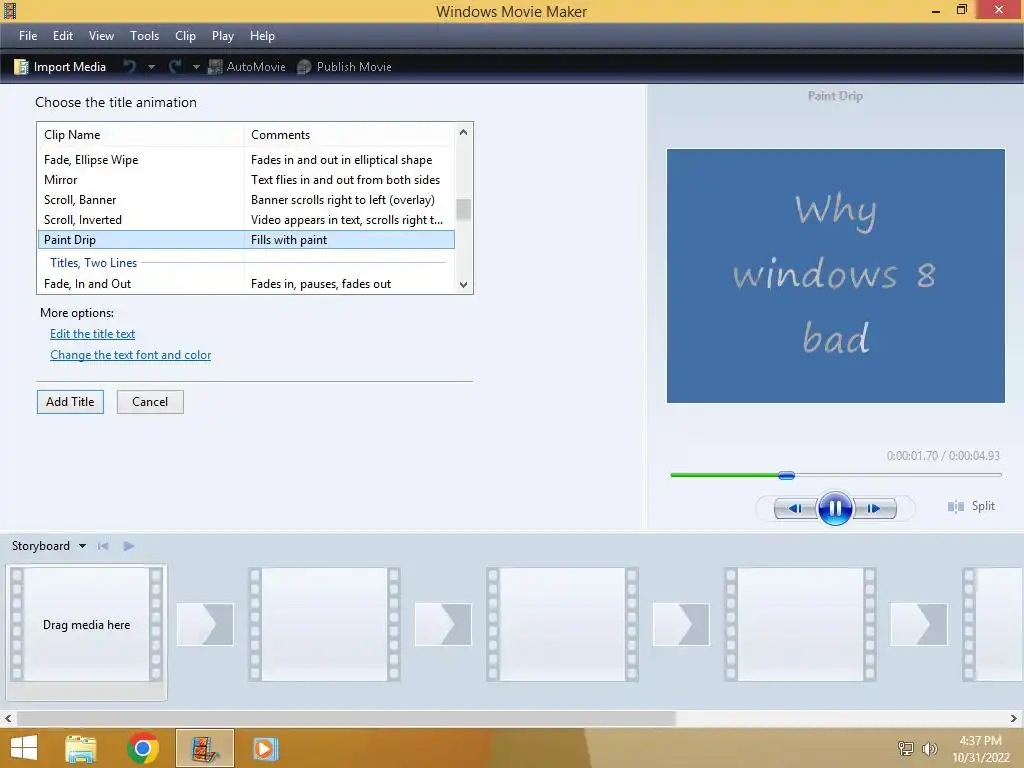Click the third transition cell in storyboard
1024x768 pixels.
click(x=681, y=624)
